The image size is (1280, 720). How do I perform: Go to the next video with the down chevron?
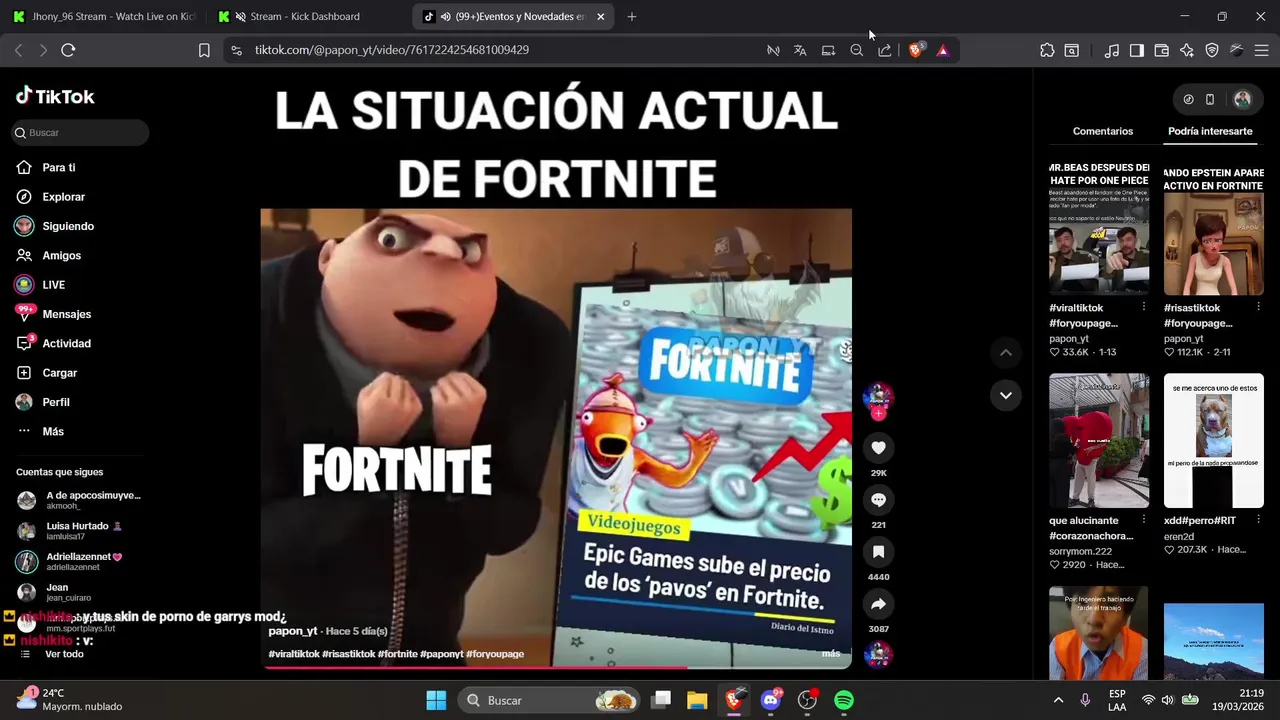[1006, 395]
